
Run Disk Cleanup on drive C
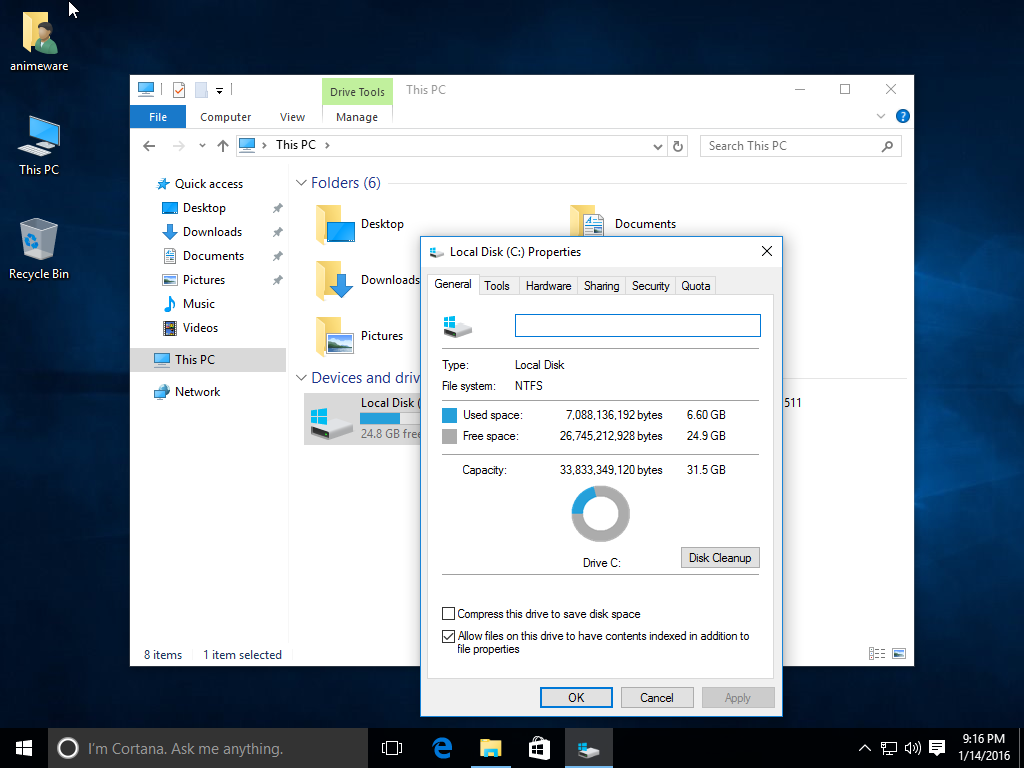[720, 557]
